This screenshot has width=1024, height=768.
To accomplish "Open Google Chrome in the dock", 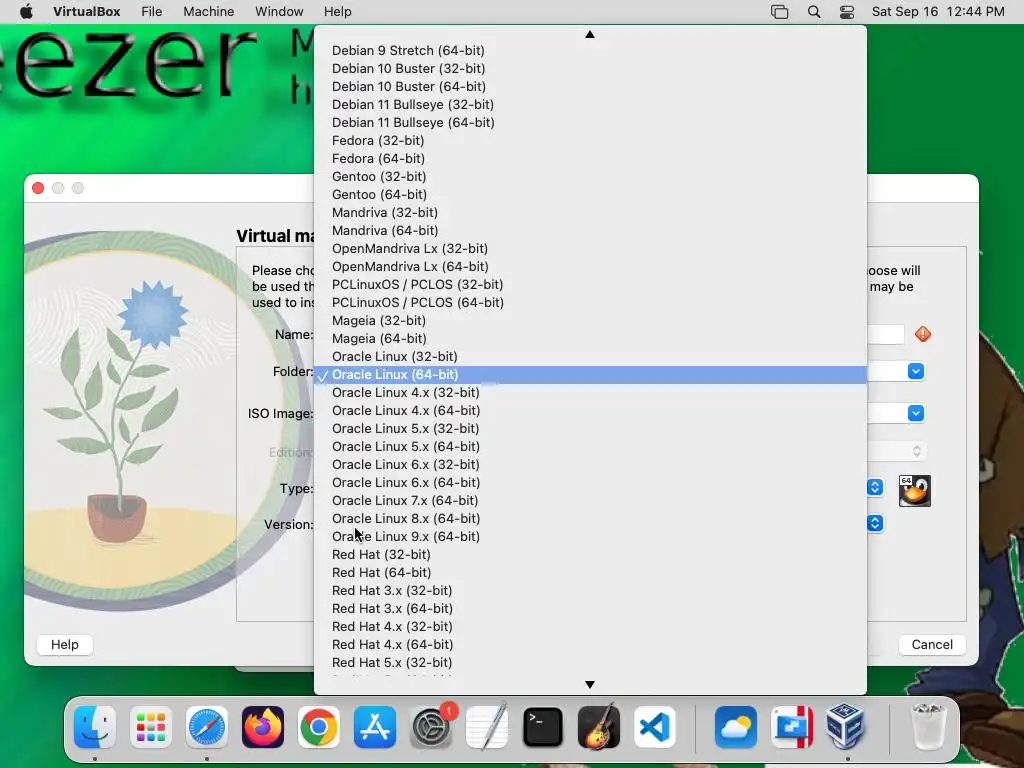I will [319, 727].
